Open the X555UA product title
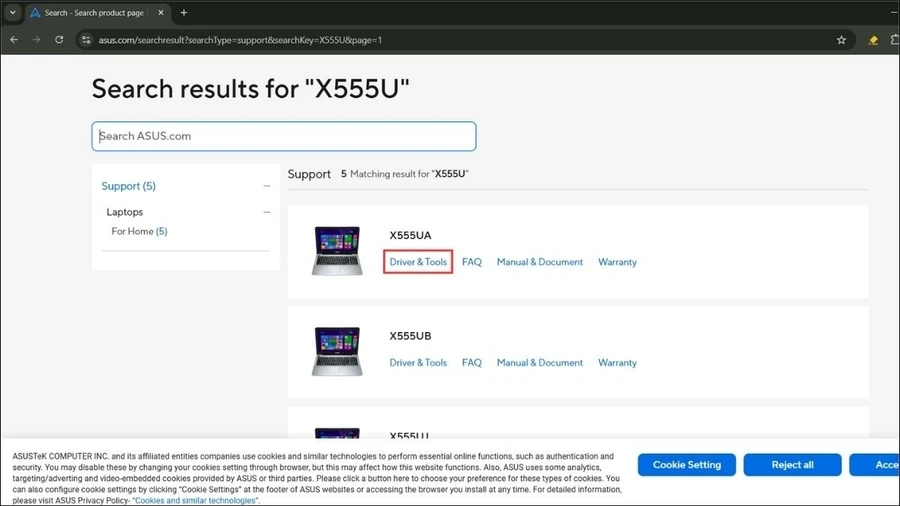This screenshot has height=506, width=900. pyautogui.click(x=410, y=235)
